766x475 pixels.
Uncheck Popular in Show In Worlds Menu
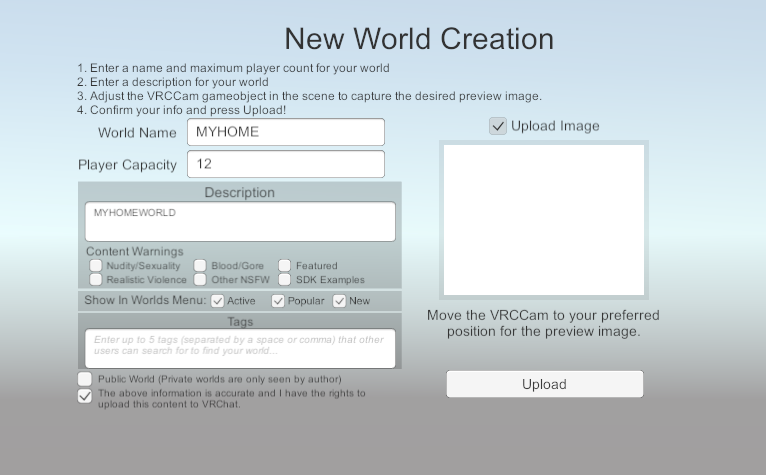(278, 301)
